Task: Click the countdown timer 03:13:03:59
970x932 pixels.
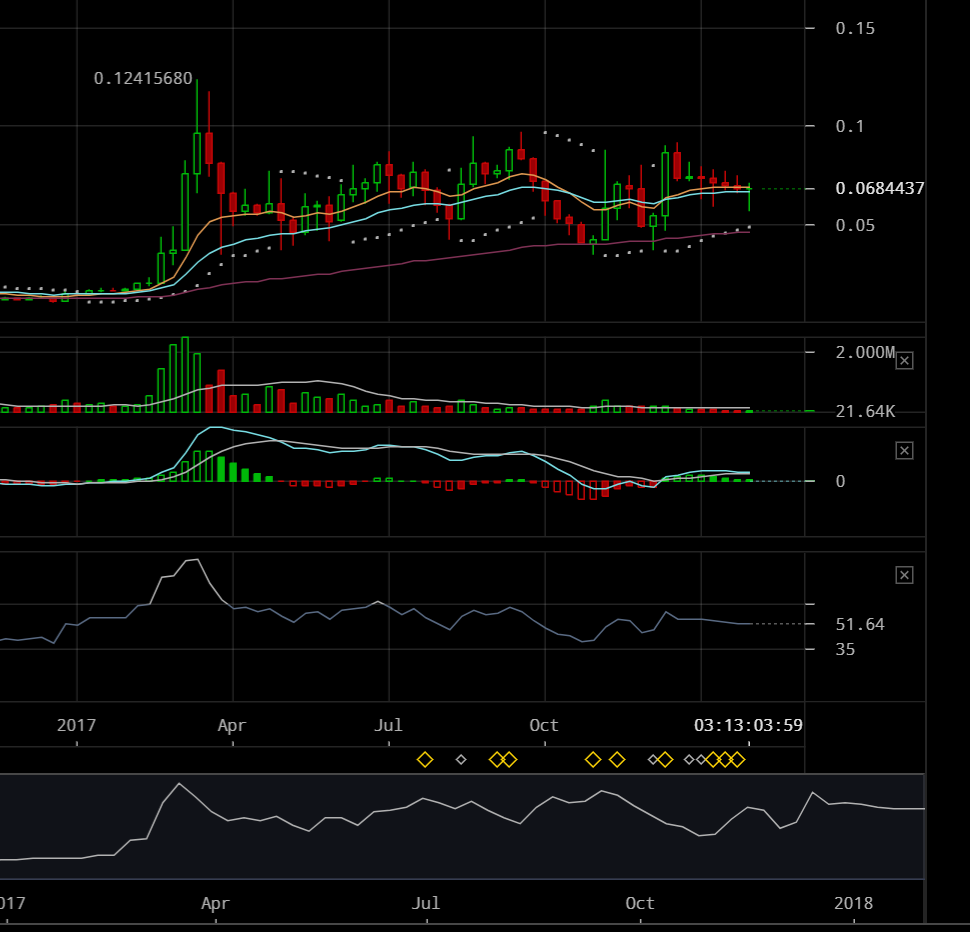Action: coord(748,725)
